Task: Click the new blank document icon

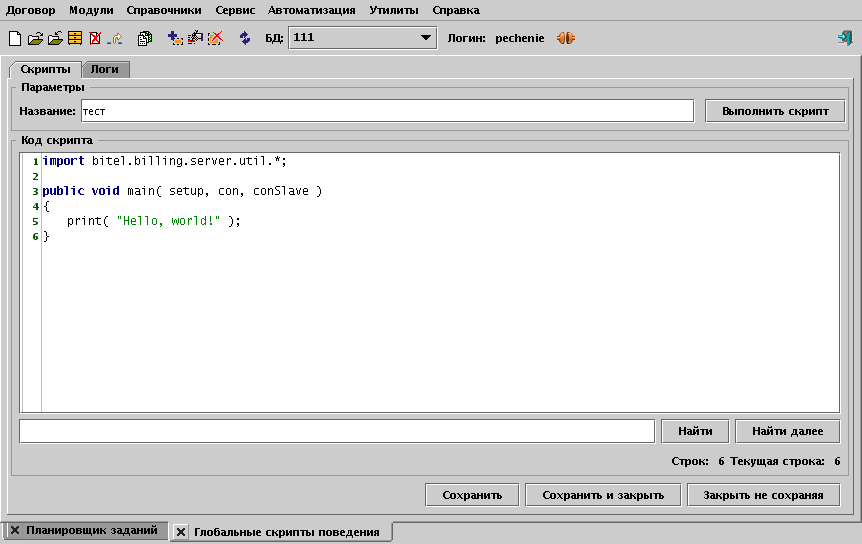Action: pyautogui.click(x=14, y=39)
